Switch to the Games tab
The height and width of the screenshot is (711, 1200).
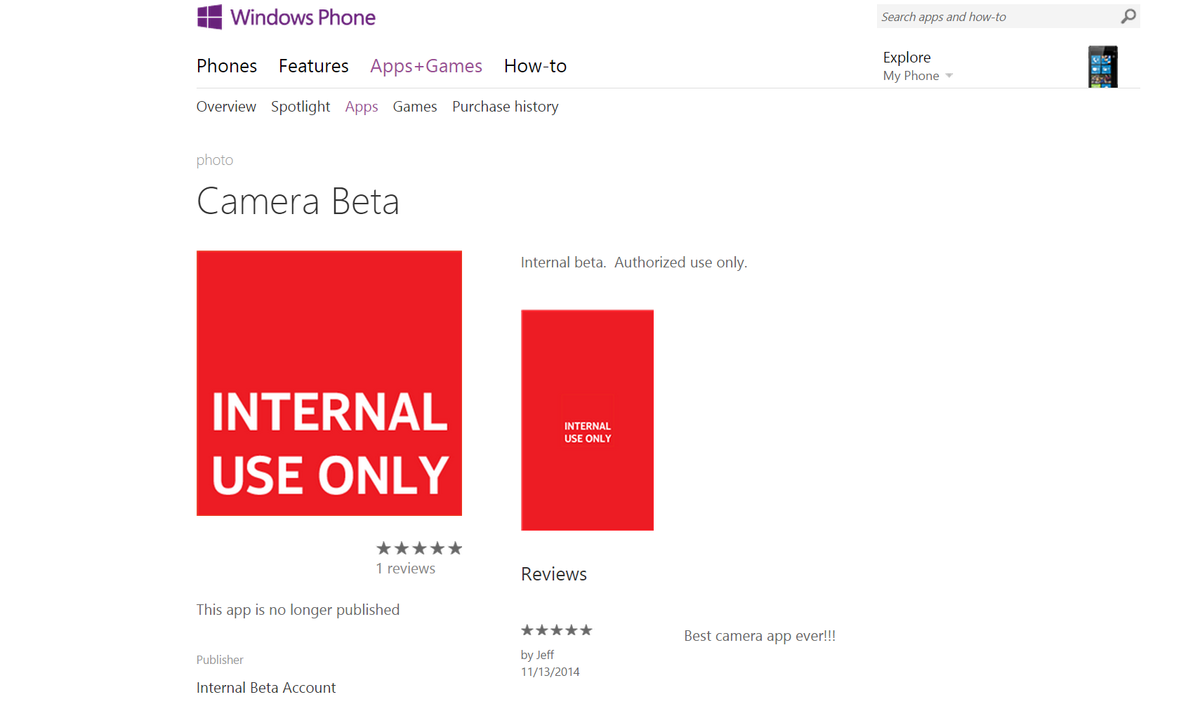point(414,106)
